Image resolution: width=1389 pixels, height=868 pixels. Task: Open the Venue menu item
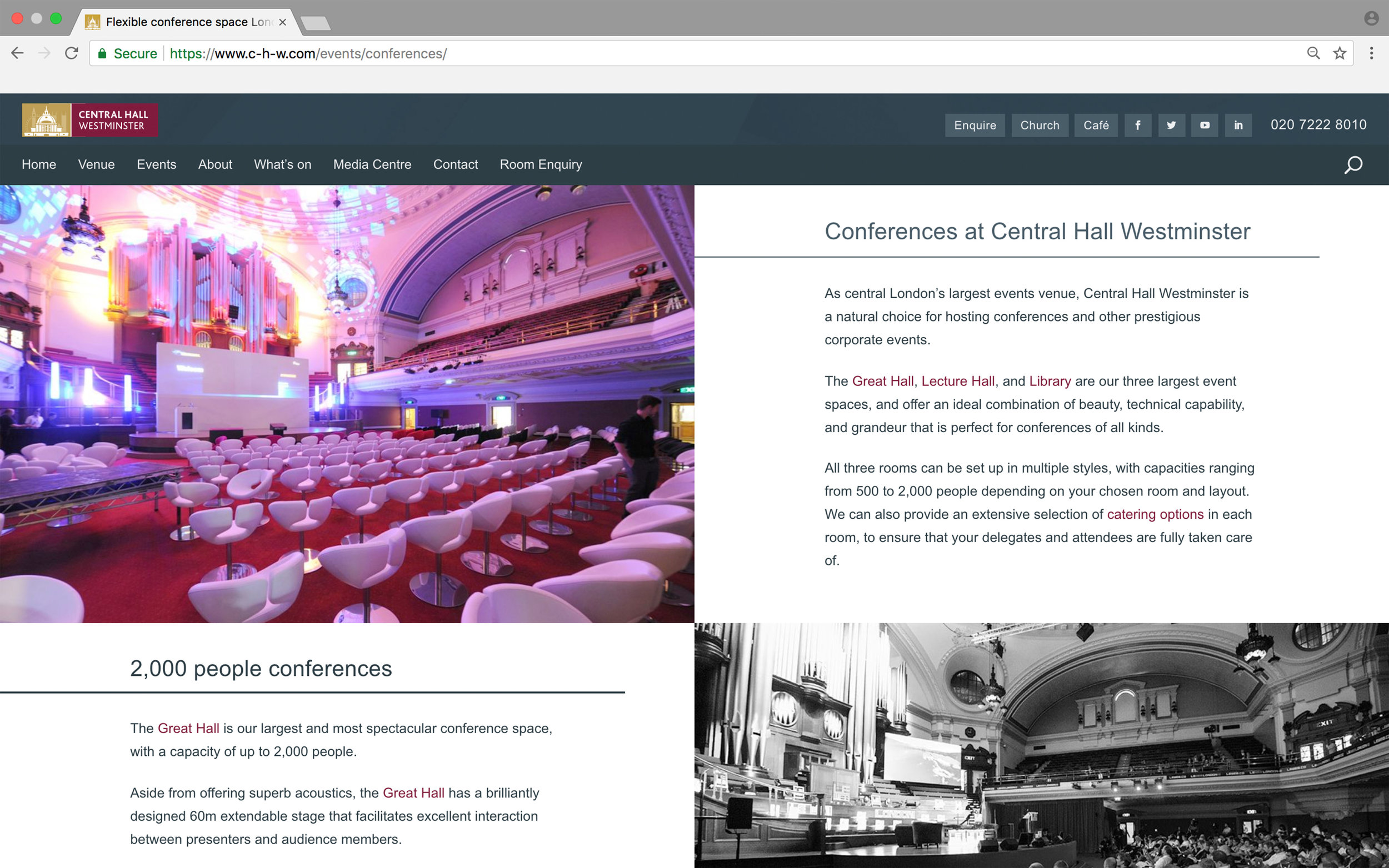click(x=97, y=164)
